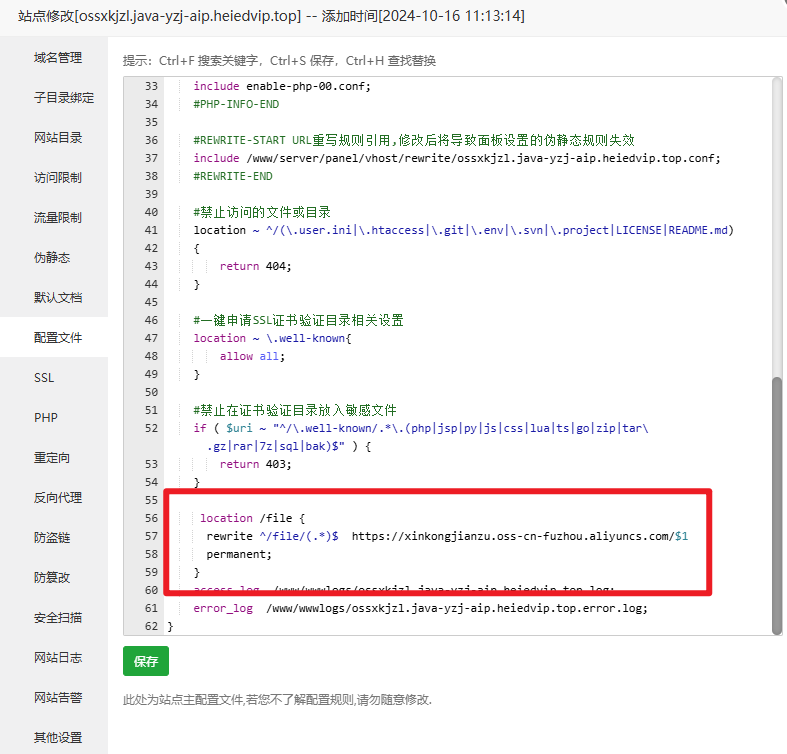The image size is (787, 754).
Task: Open 流量限制 section
Action: [58, 217]
